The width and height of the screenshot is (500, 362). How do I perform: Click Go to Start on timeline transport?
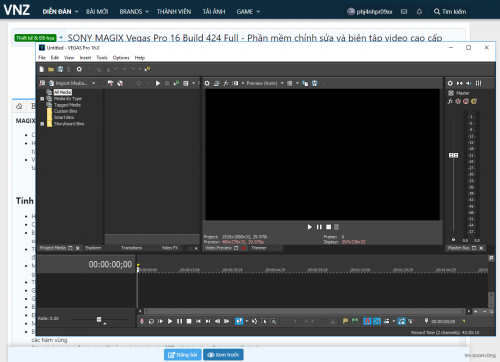point(198,321)
